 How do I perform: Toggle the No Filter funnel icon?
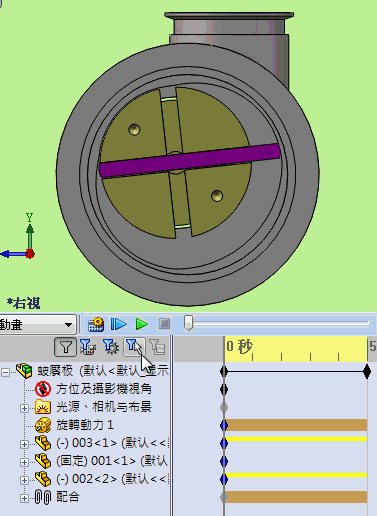tap(65, 347)
